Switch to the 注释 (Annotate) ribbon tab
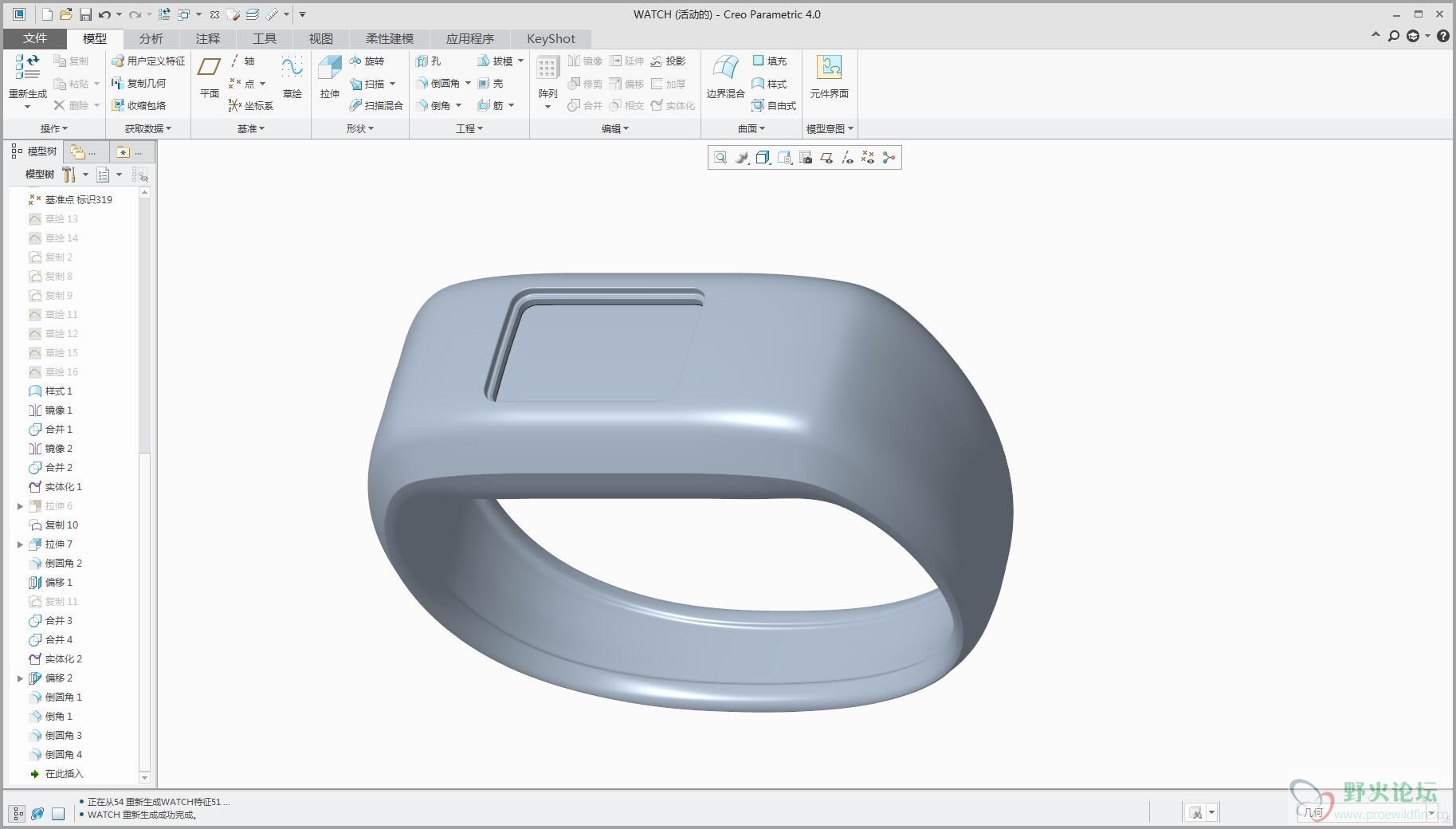 point(207,38)
